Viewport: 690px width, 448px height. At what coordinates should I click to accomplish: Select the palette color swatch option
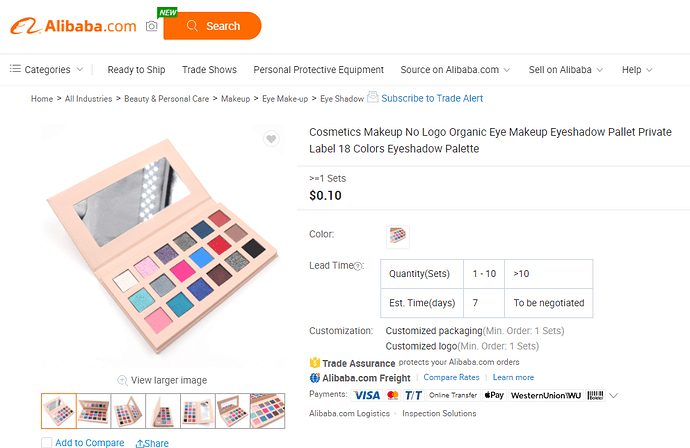point(398,236)
